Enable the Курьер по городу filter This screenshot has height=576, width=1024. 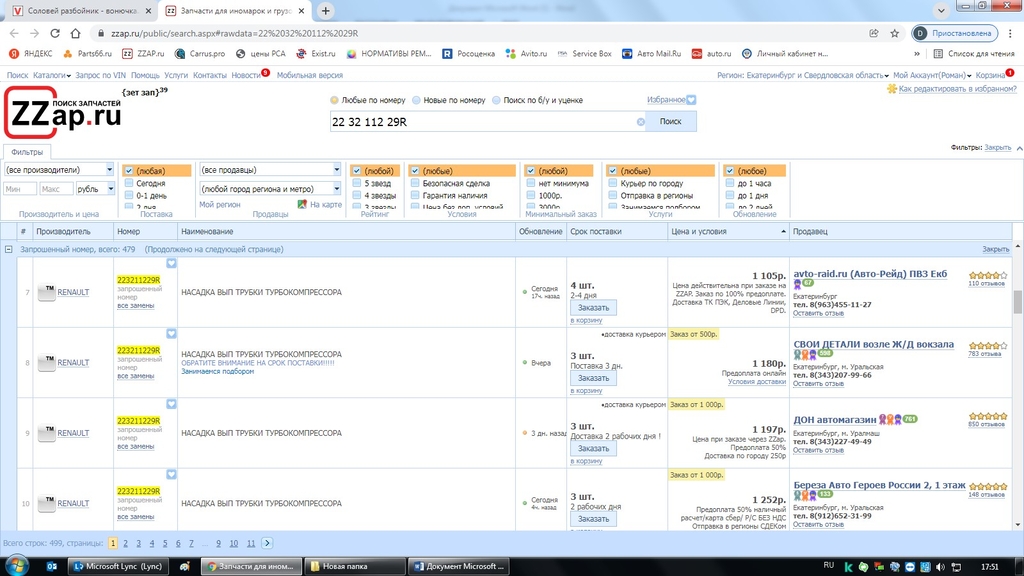tap(613, 184)
